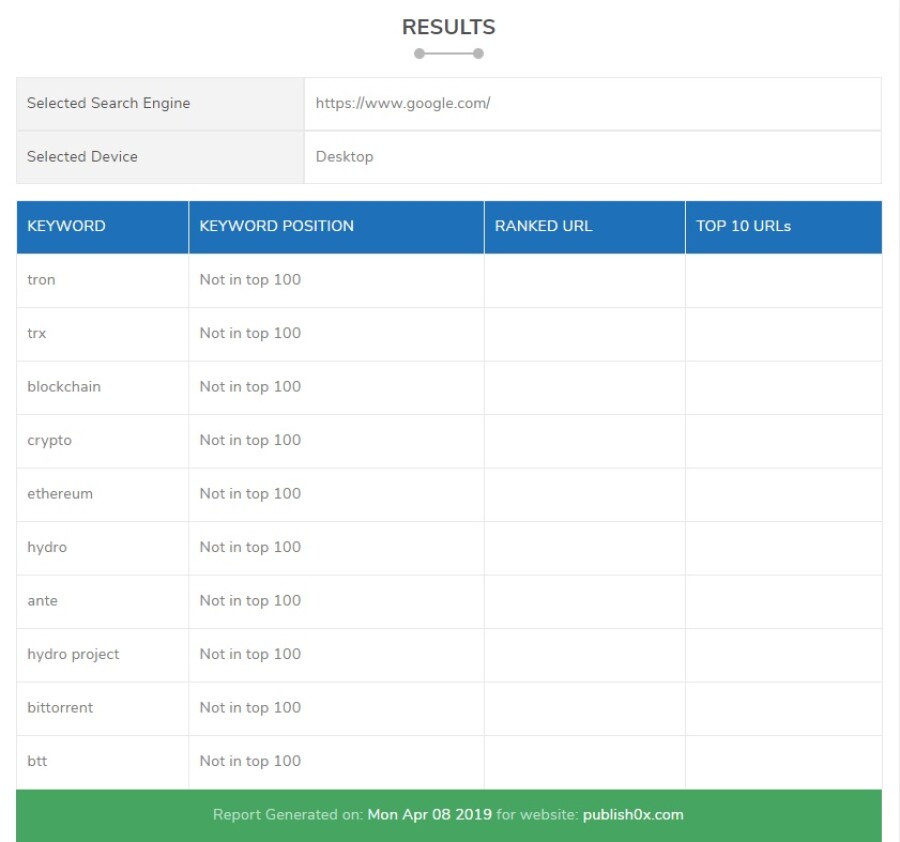Click the 'Desktop' device value
Viewport: 900px width, 842px height.
click(x=344, y=157)
